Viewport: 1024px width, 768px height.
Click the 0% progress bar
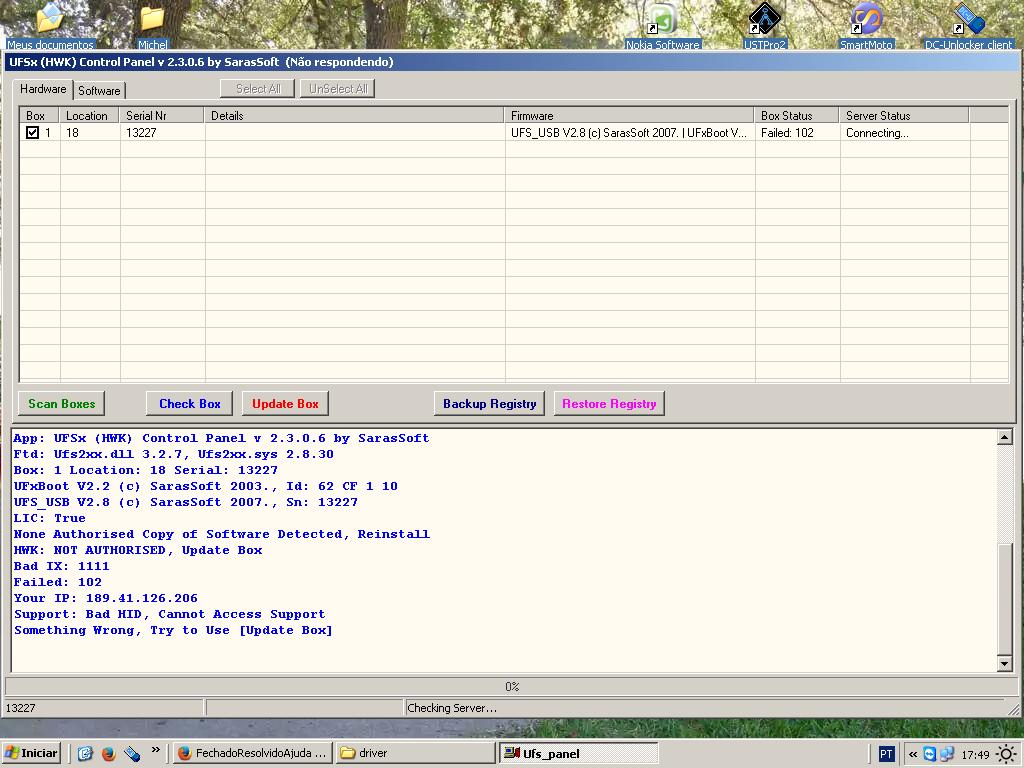(x=511, y=686)
